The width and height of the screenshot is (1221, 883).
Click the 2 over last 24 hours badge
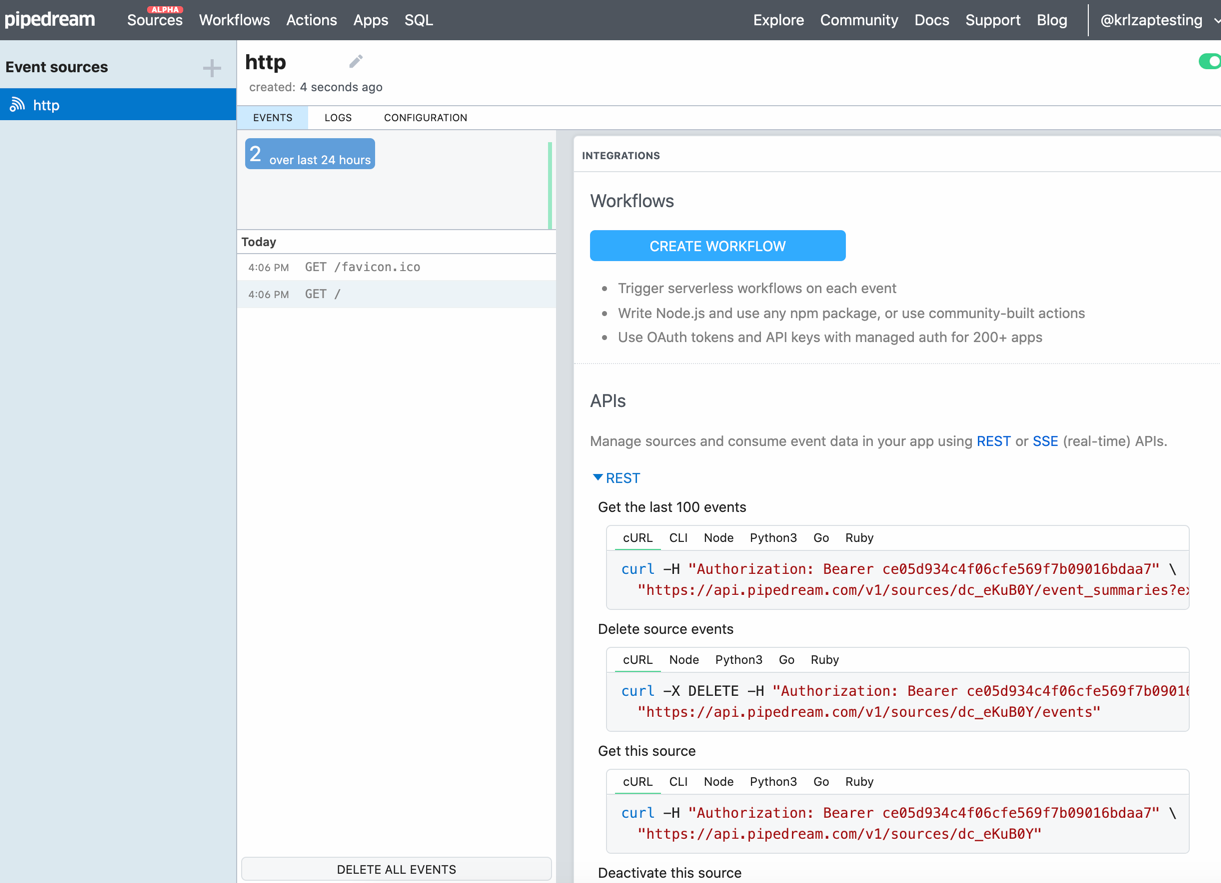click(x=310, y=154)
